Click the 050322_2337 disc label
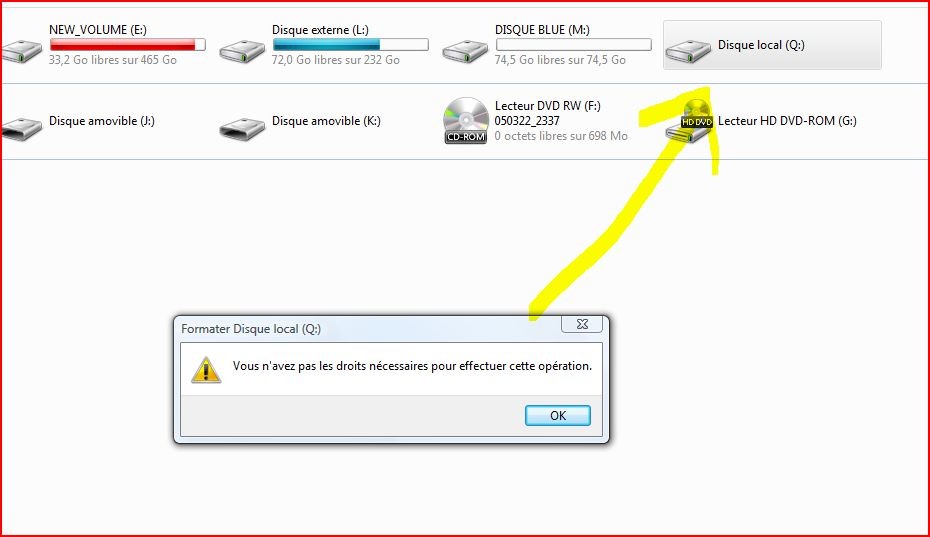Screen dimensions: 930x537 point(527,121)
